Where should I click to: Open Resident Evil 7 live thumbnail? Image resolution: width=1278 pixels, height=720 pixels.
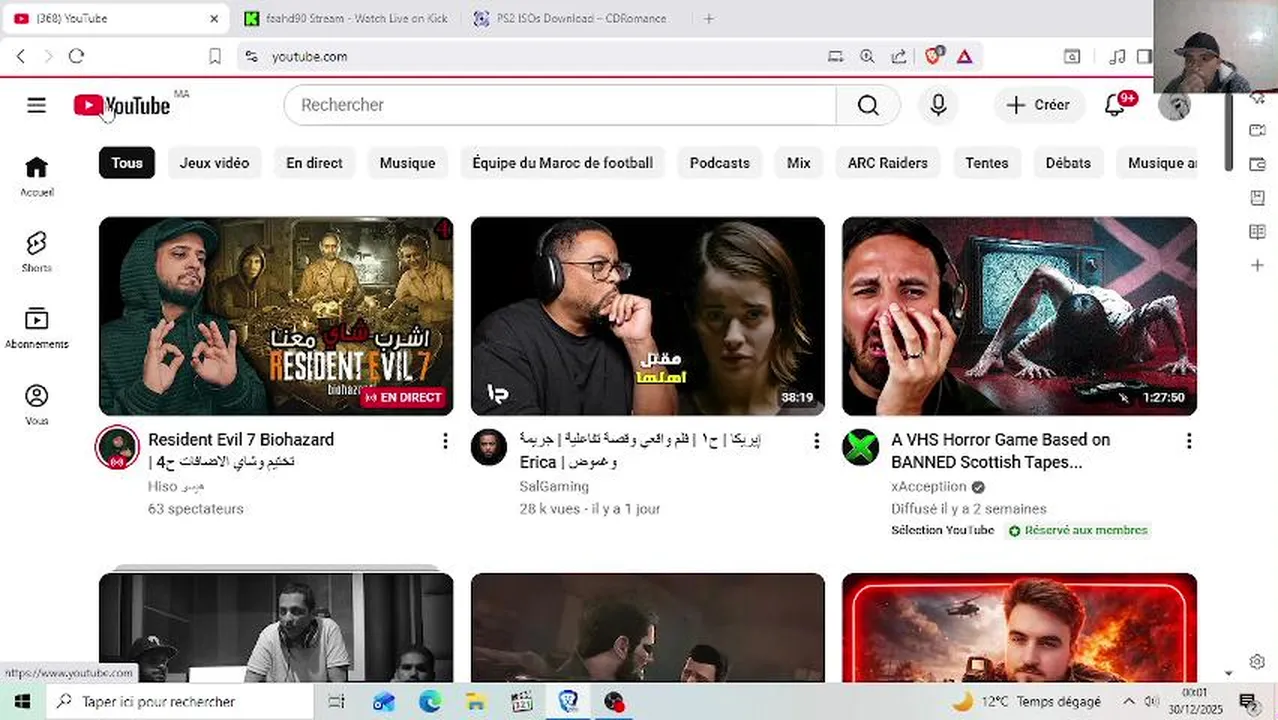[x=276, y=316]
